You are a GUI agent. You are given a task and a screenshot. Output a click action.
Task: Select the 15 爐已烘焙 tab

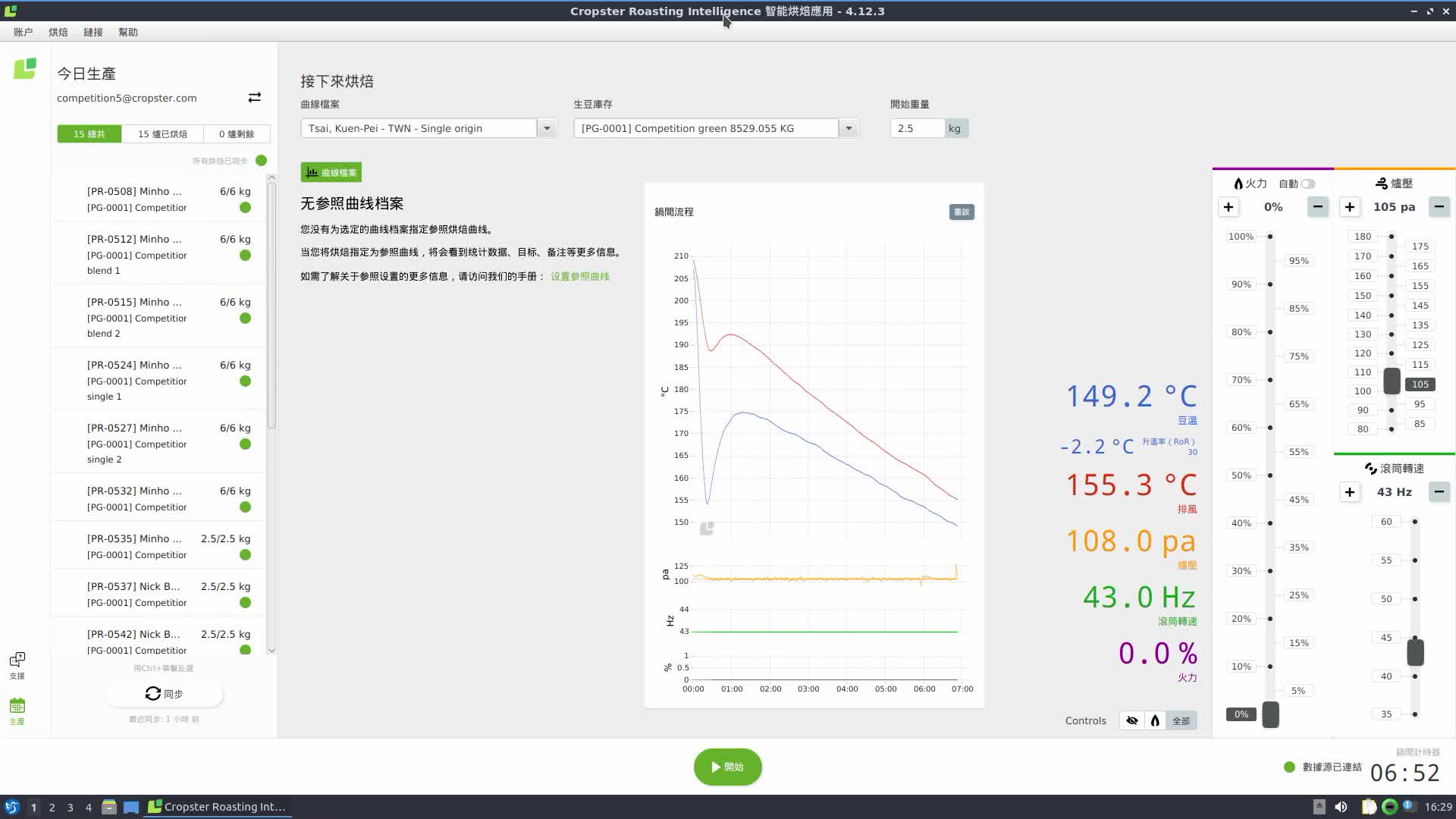162,133
